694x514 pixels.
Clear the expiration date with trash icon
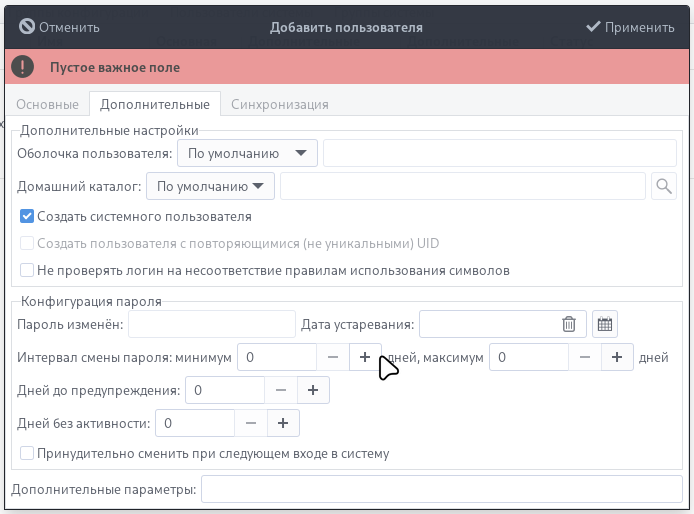point(568,324)
